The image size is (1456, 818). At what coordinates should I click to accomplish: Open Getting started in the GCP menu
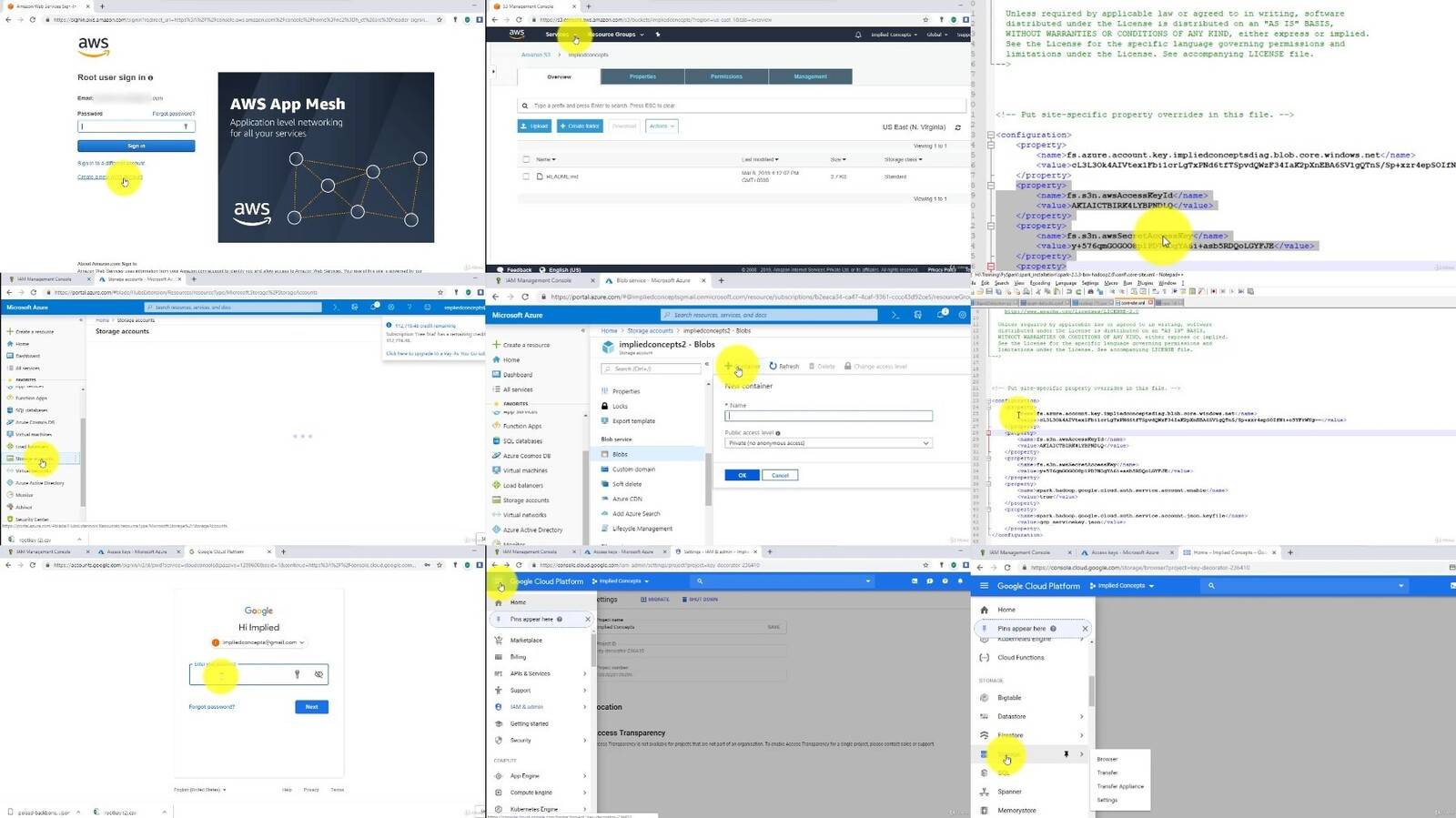[521, 723]
